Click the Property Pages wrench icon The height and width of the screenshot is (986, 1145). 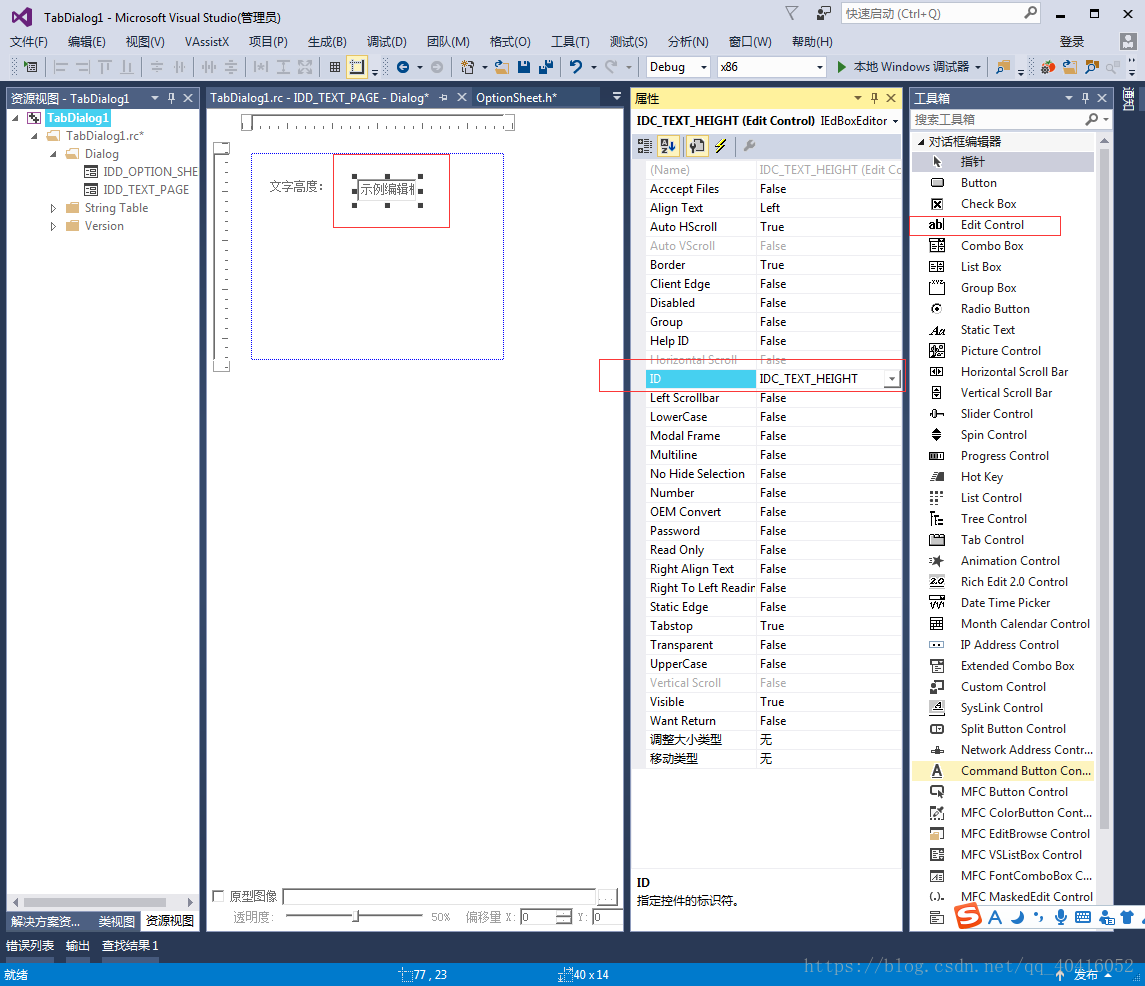pos(748,146)
